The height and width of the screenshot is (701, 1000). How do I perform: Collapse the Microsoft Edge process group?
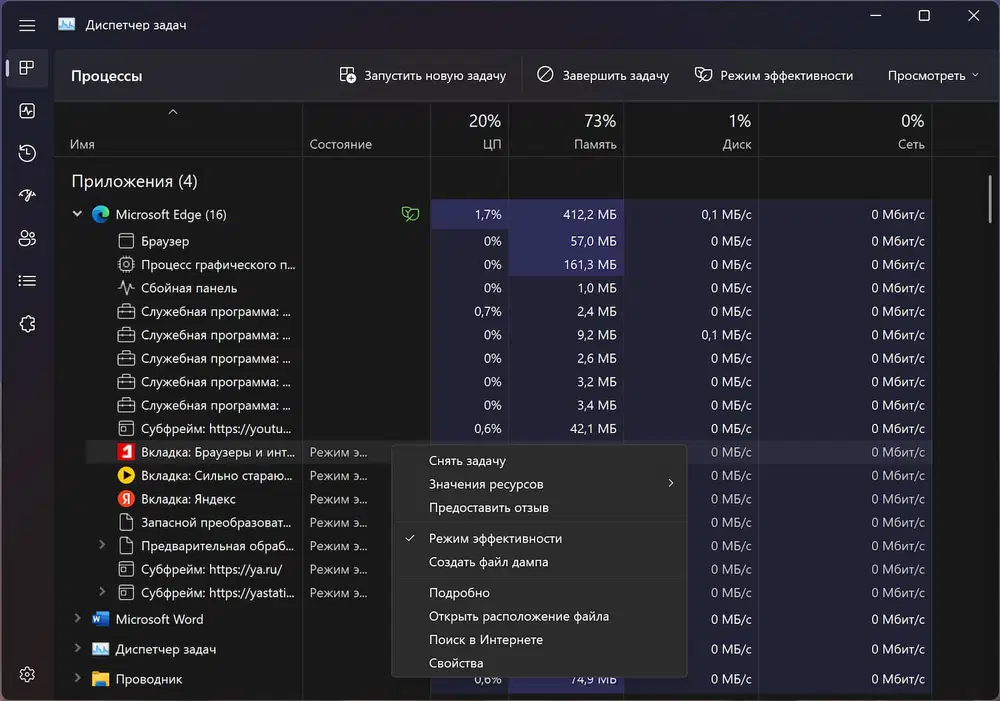click(77, 214)
